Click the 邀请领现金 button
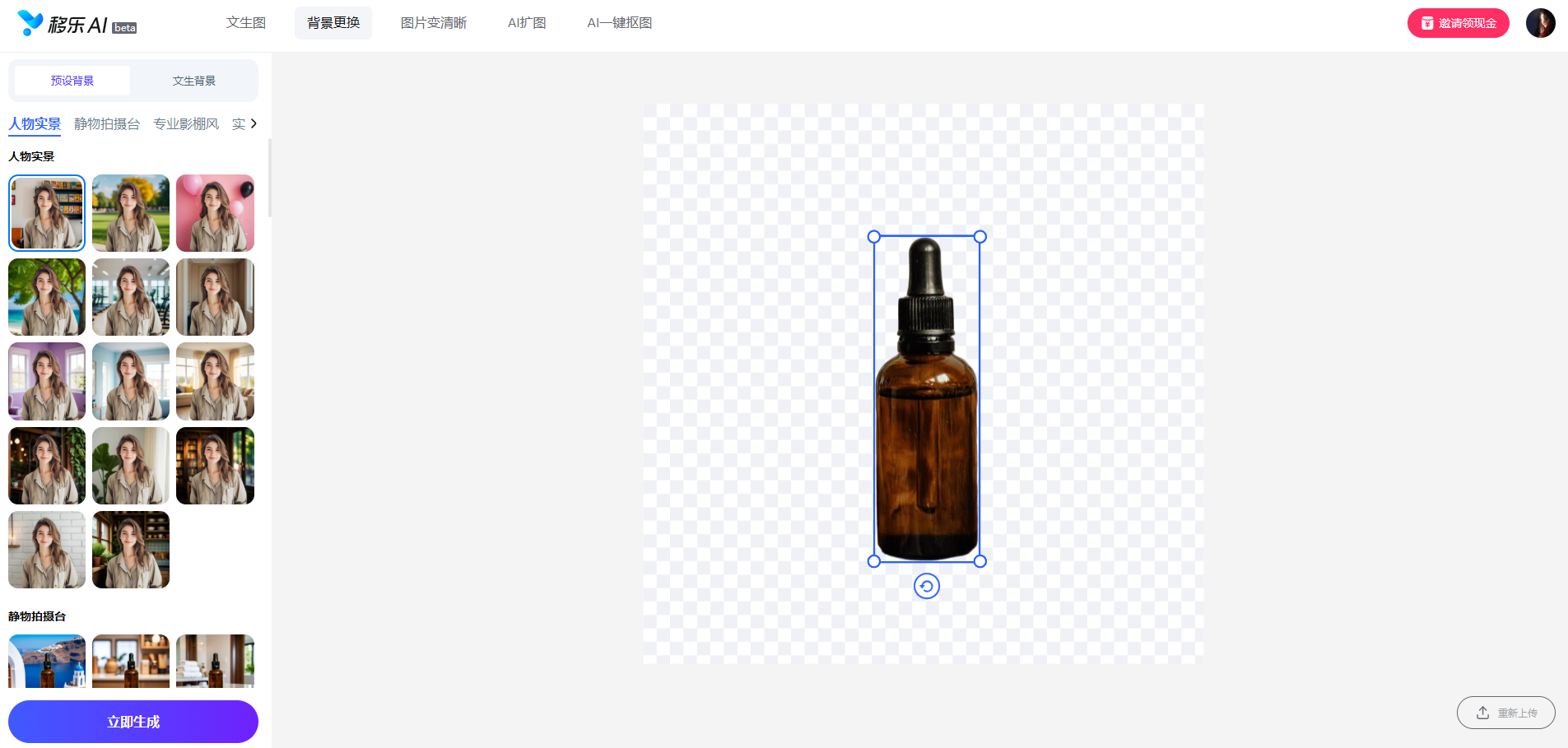 point(1459,23)
